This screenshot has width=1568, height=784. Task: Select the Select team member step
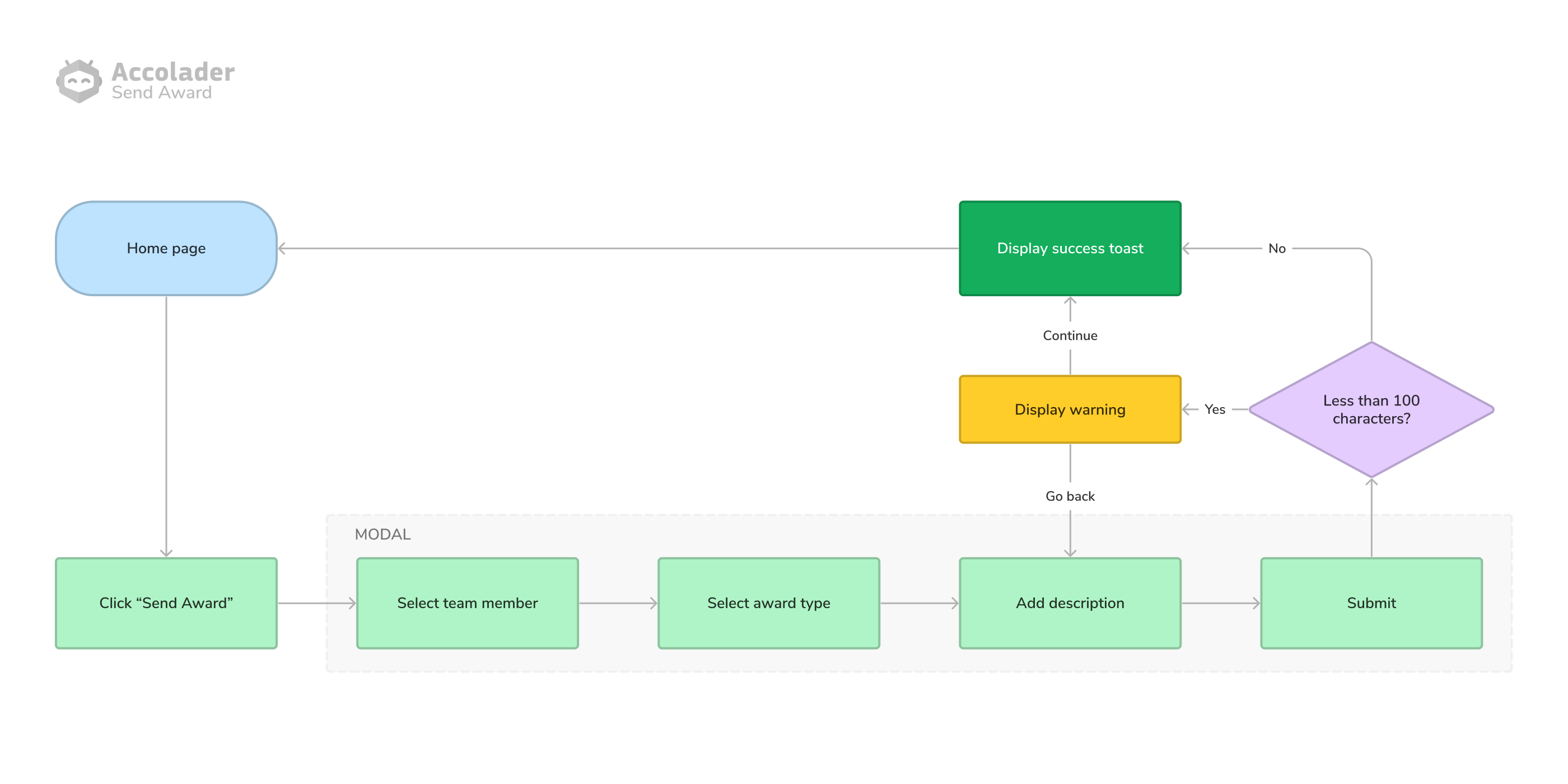467,603
